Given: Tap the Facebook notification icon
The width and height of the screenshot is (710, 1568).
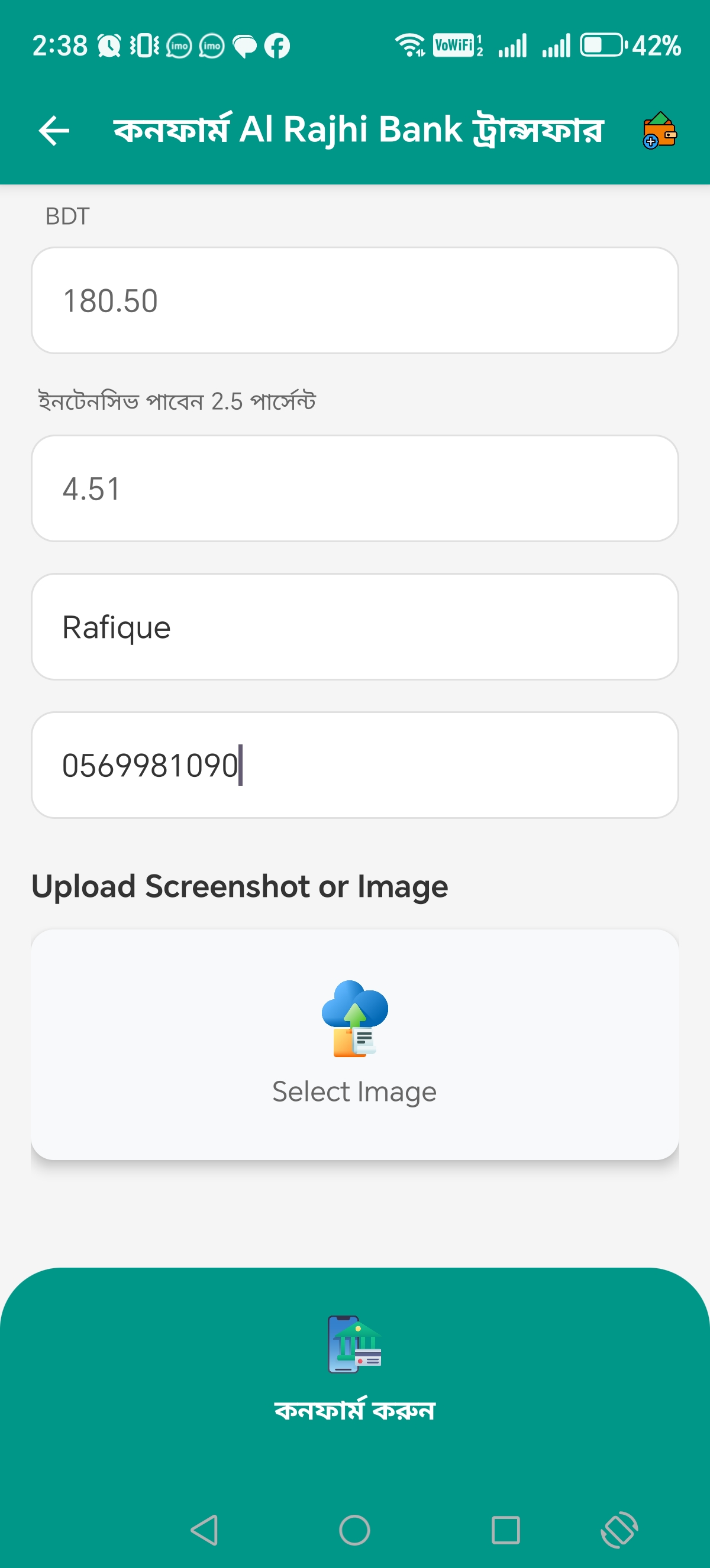Looking at the screenshot, I should pos(277,46).
